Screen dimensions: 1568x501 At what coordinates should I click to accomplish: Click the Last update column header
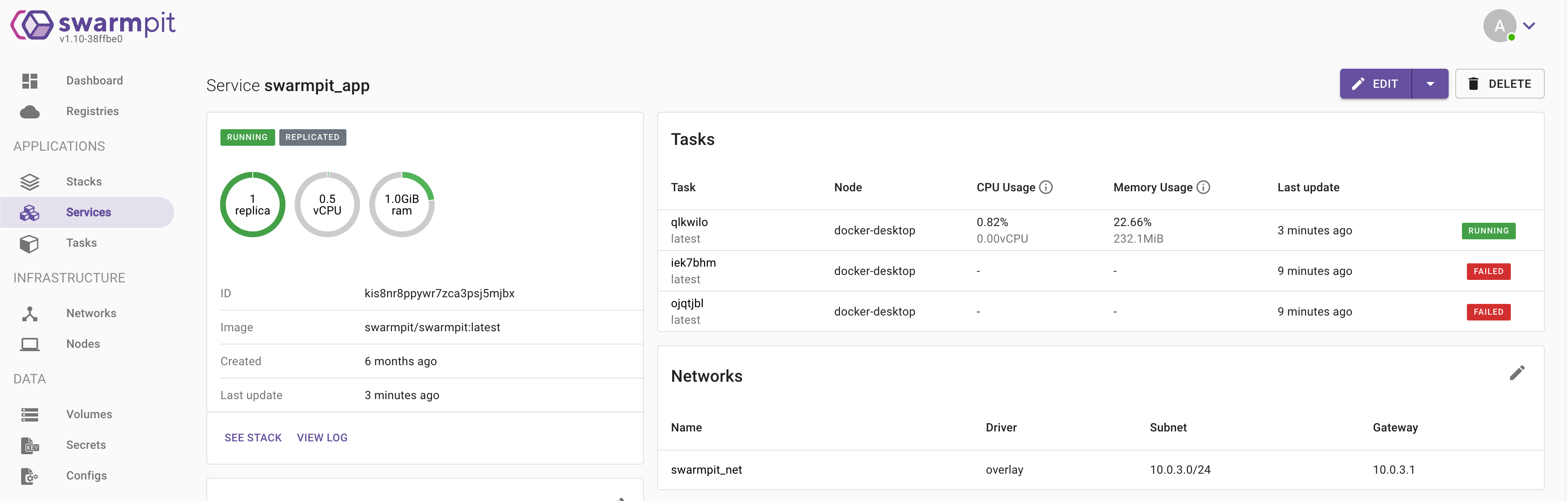tap(1308, 187)
